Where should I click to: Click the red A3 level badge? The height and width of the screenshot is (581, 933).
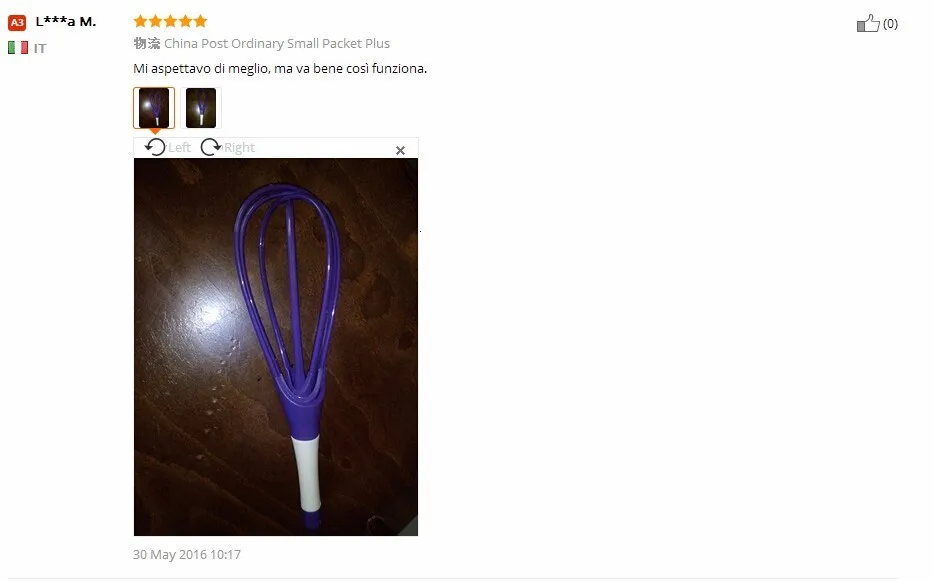pos(17,23)
